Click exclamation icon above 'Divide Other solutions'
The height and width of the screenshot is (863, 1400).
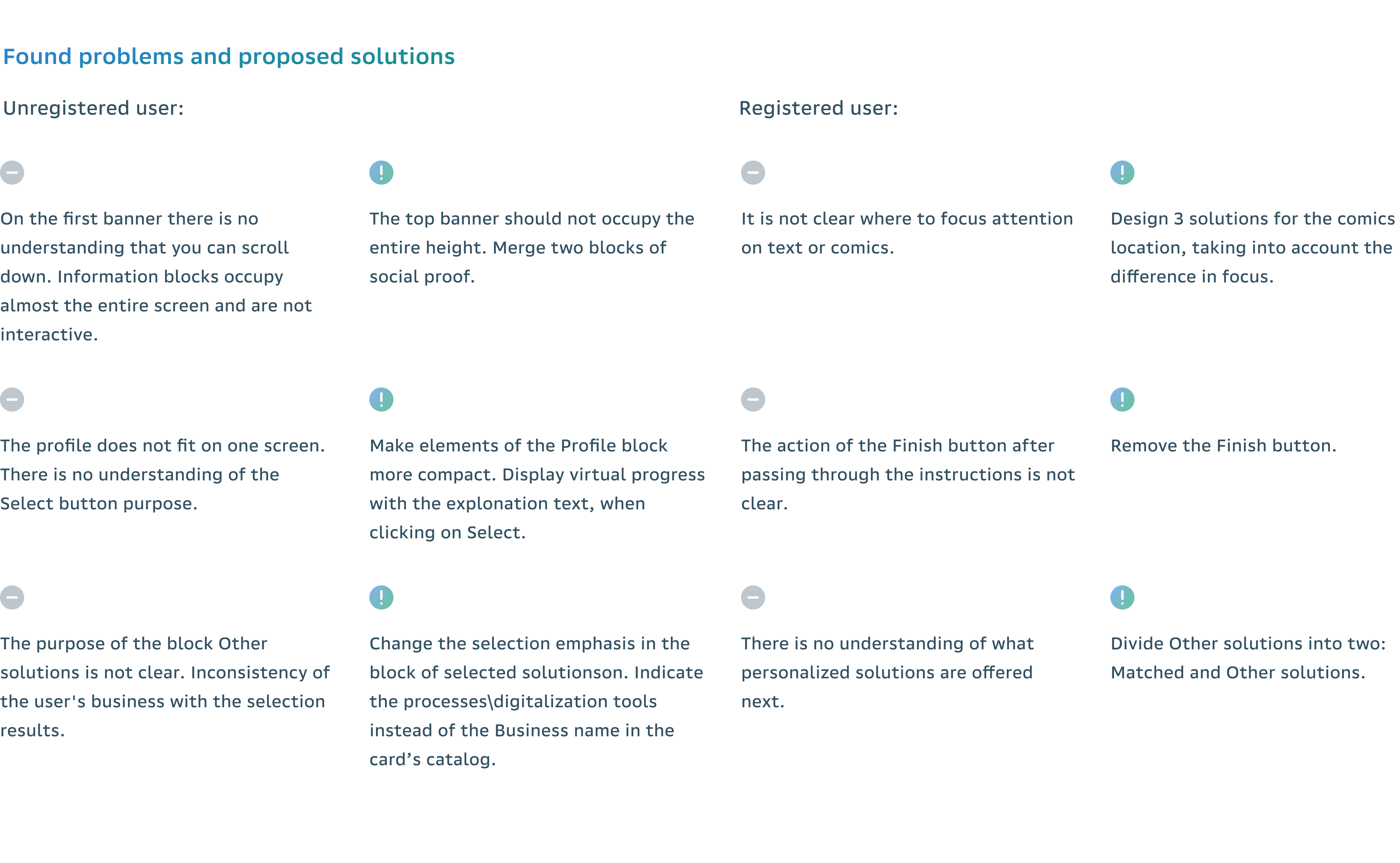click(x=1122, y=597)
